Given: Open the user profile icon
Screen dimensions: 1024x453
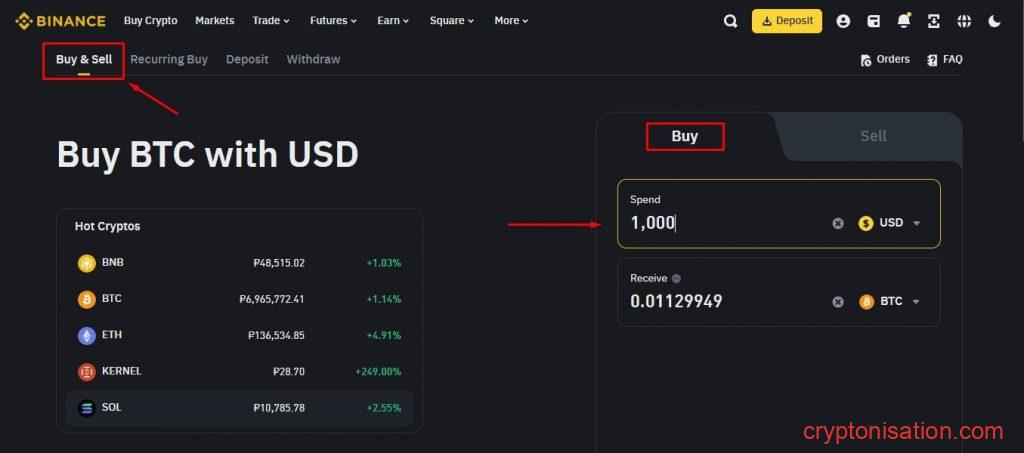Looking at the screenshot, I should [x=843, y=21].
